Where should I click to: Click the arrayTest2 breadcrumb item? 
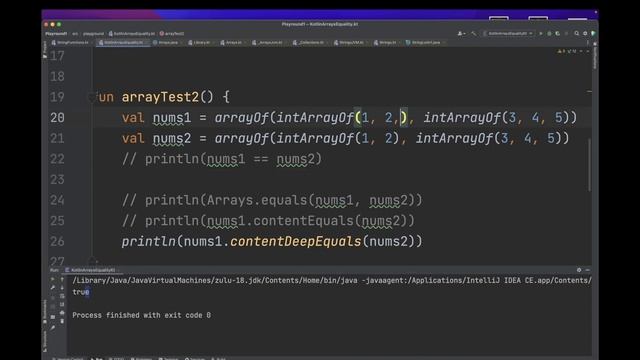coord(172,33)
